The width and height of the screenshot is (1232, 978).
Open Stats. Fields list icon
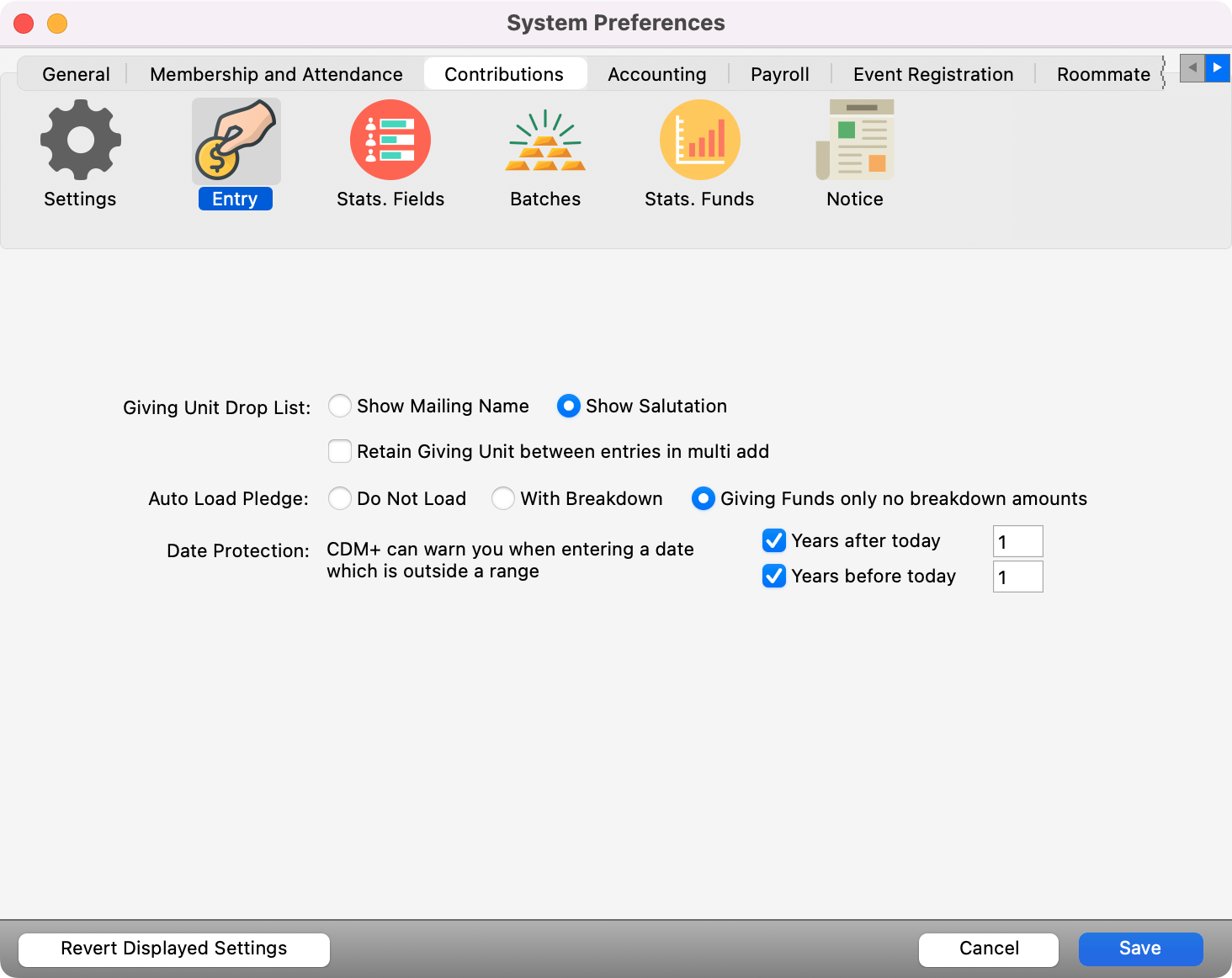390,141
